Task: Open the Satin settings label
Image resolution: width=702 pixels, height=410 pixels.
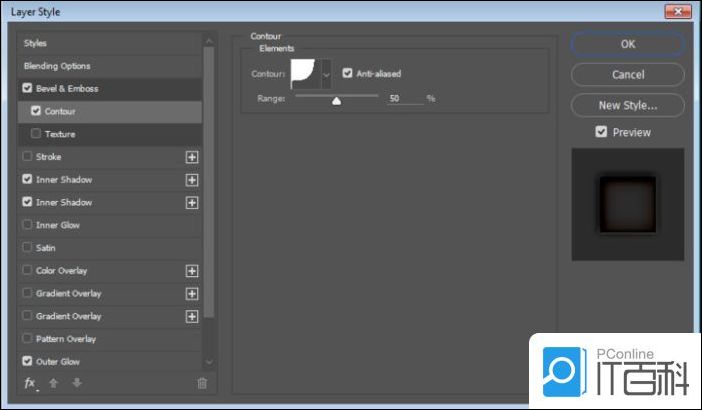Action: pyautogui.click(x=46, y=248)
